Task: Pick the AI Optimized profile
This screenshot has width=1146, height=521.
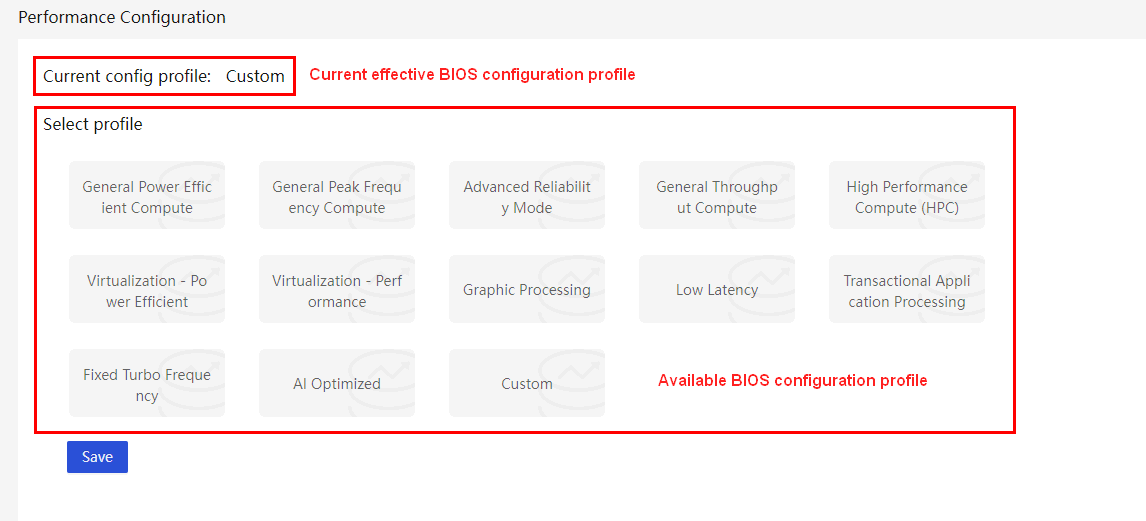Action: (337, 383)
